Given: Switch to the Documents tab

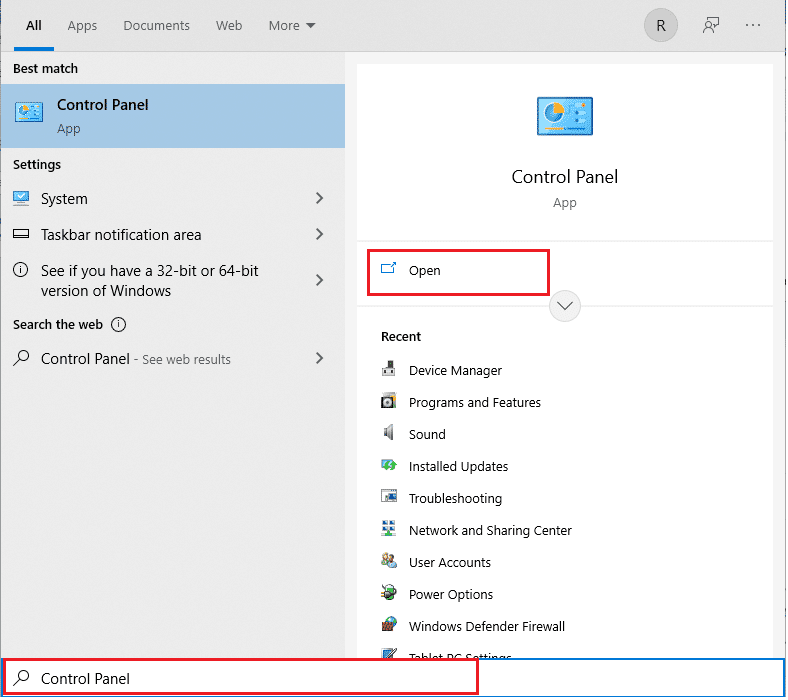Looking at the screenshot, I should (x=157, y=26).
